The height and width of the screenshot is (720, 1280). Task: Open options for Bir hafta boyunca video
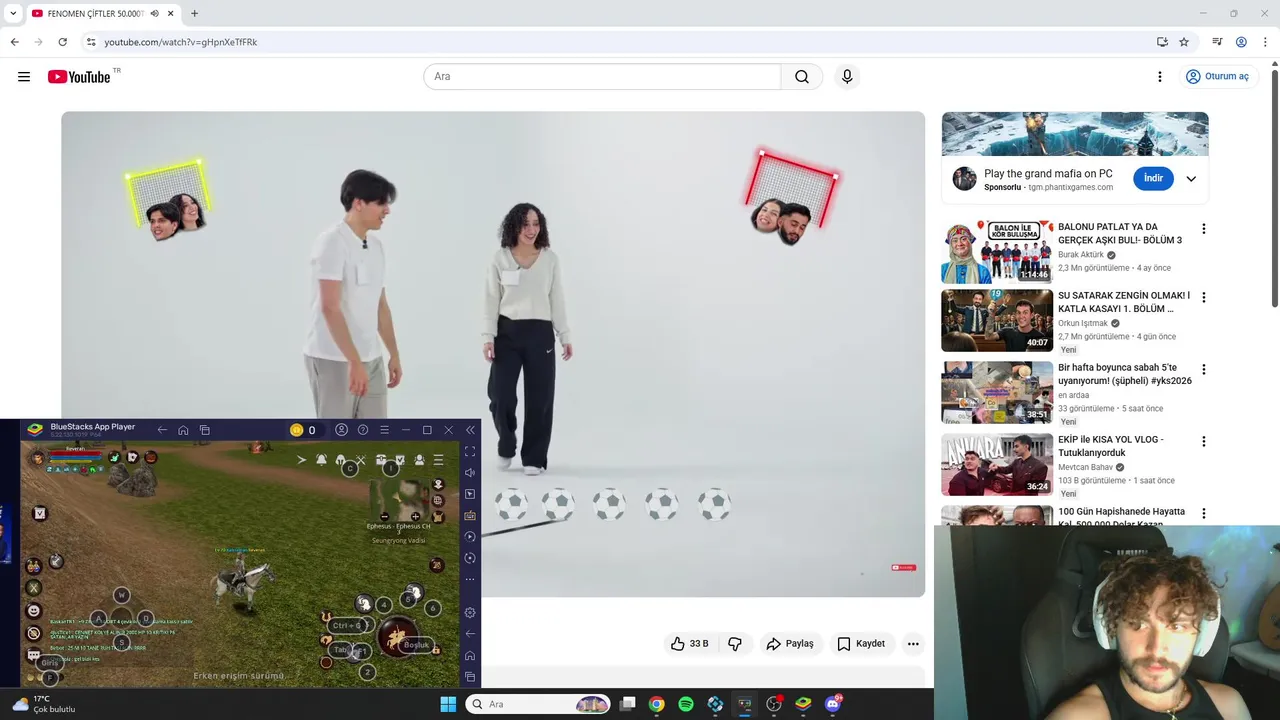(1203, 370)
